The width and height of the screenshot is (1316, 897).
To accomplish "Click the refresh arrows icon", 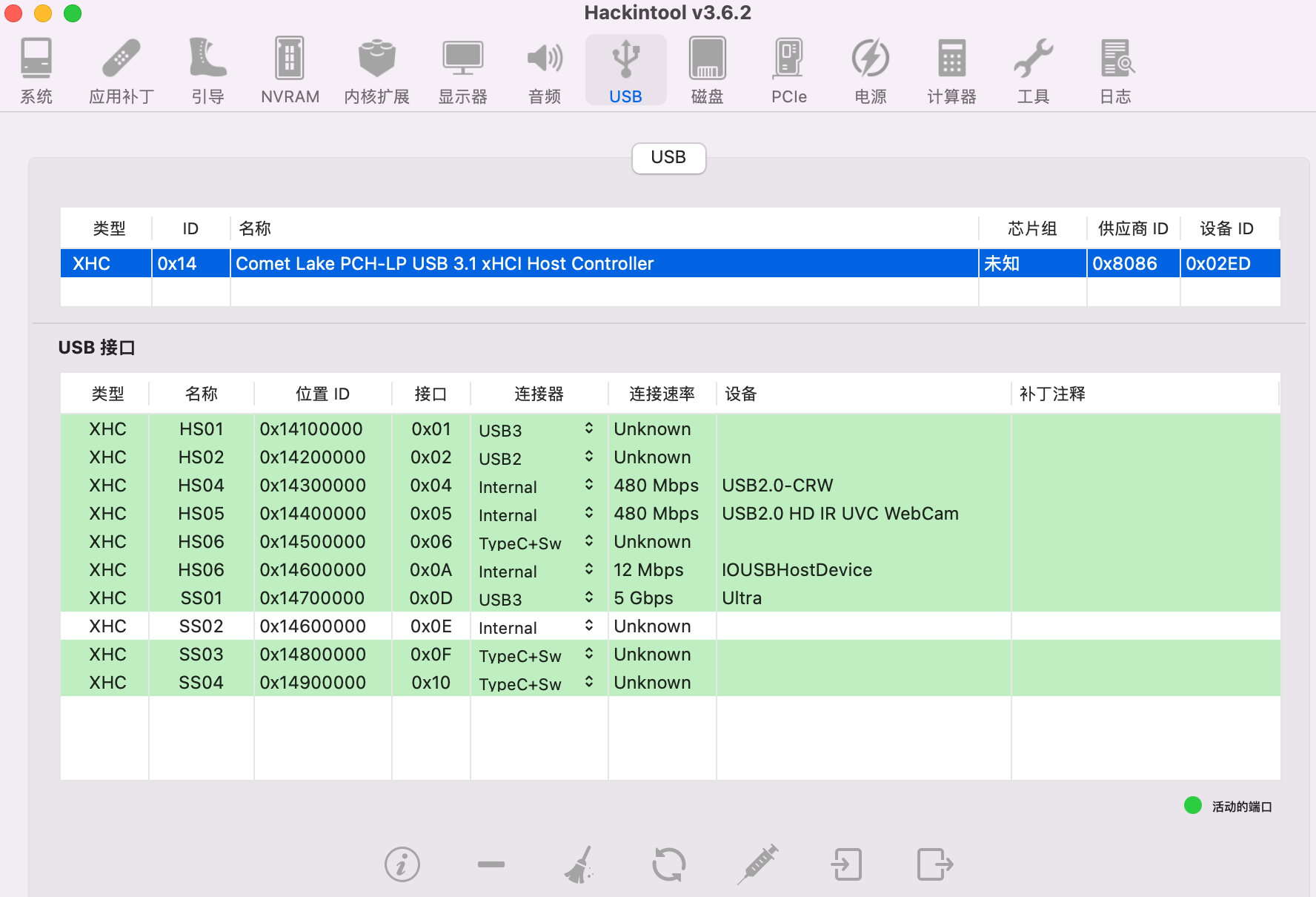I will [669, 864].
